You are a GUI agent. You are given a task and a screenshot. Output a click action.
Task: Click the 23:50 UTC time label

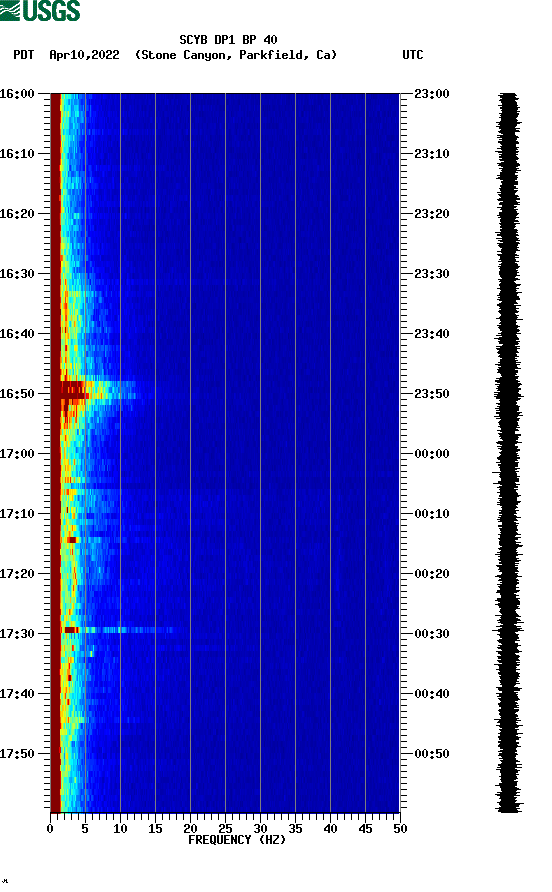coord(432,394)
